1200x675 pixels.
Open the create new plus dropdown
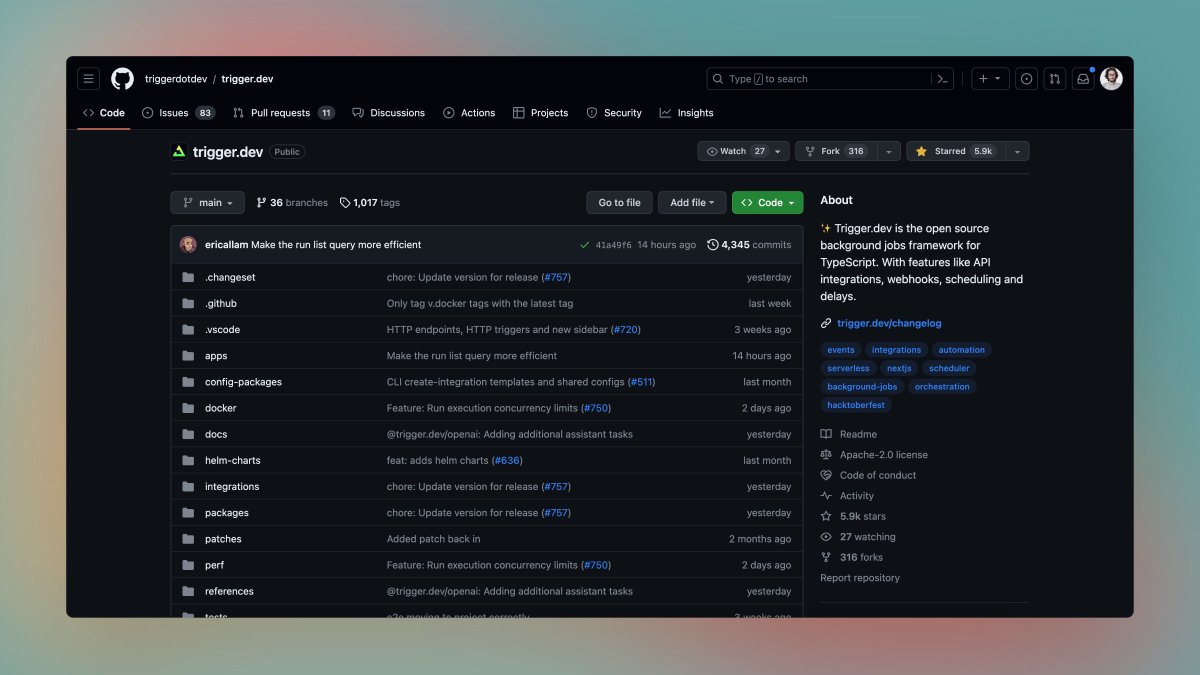(990, 79)
